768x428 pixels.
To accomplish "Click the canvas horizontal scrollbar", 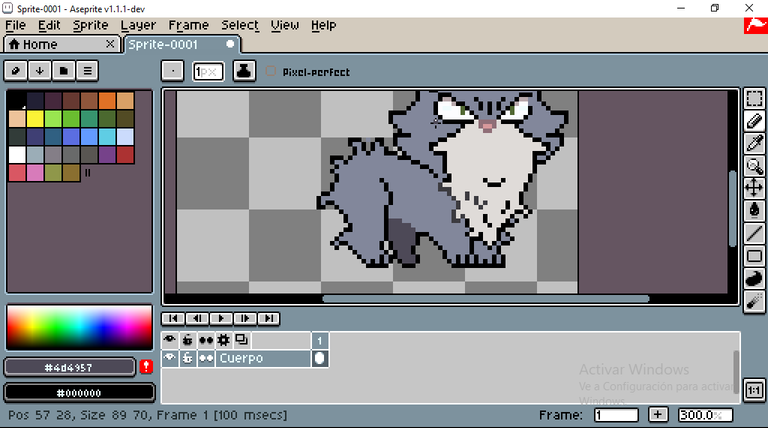I will (x=486, y=298).
